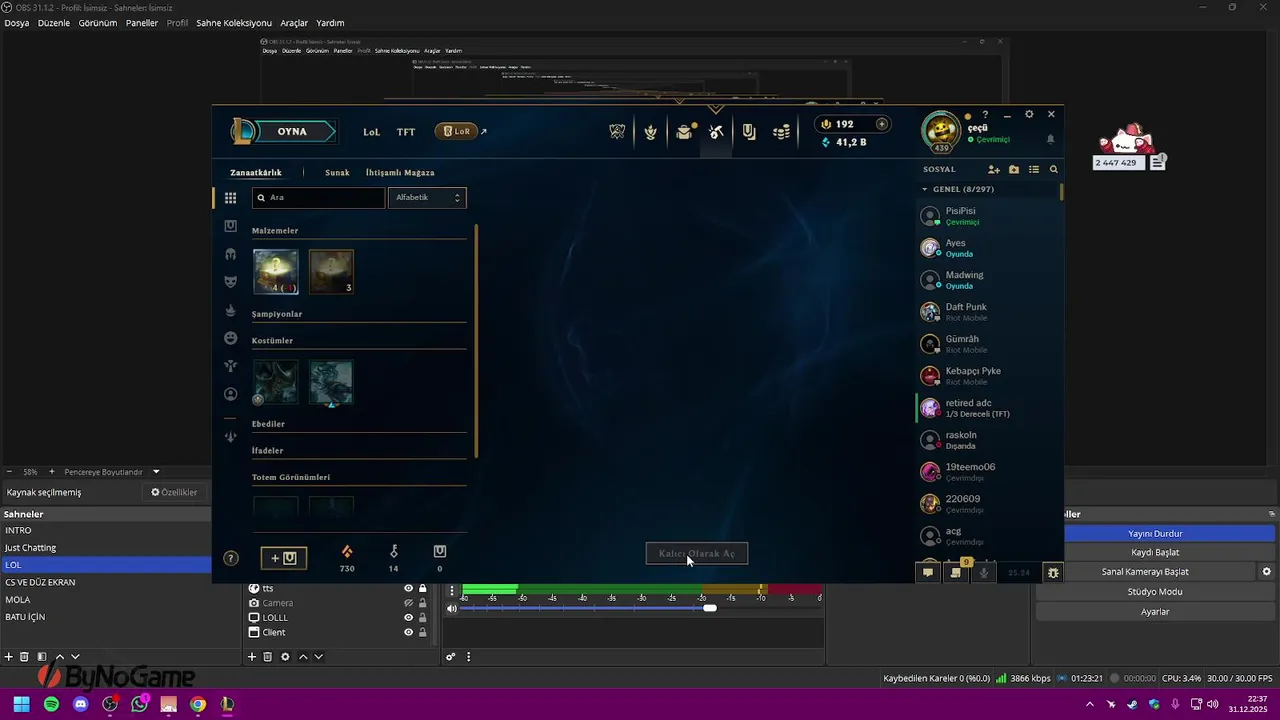The image size is (1280, 720).
Task: Switch to the Sunak tab
Action: tap(337, 173)
